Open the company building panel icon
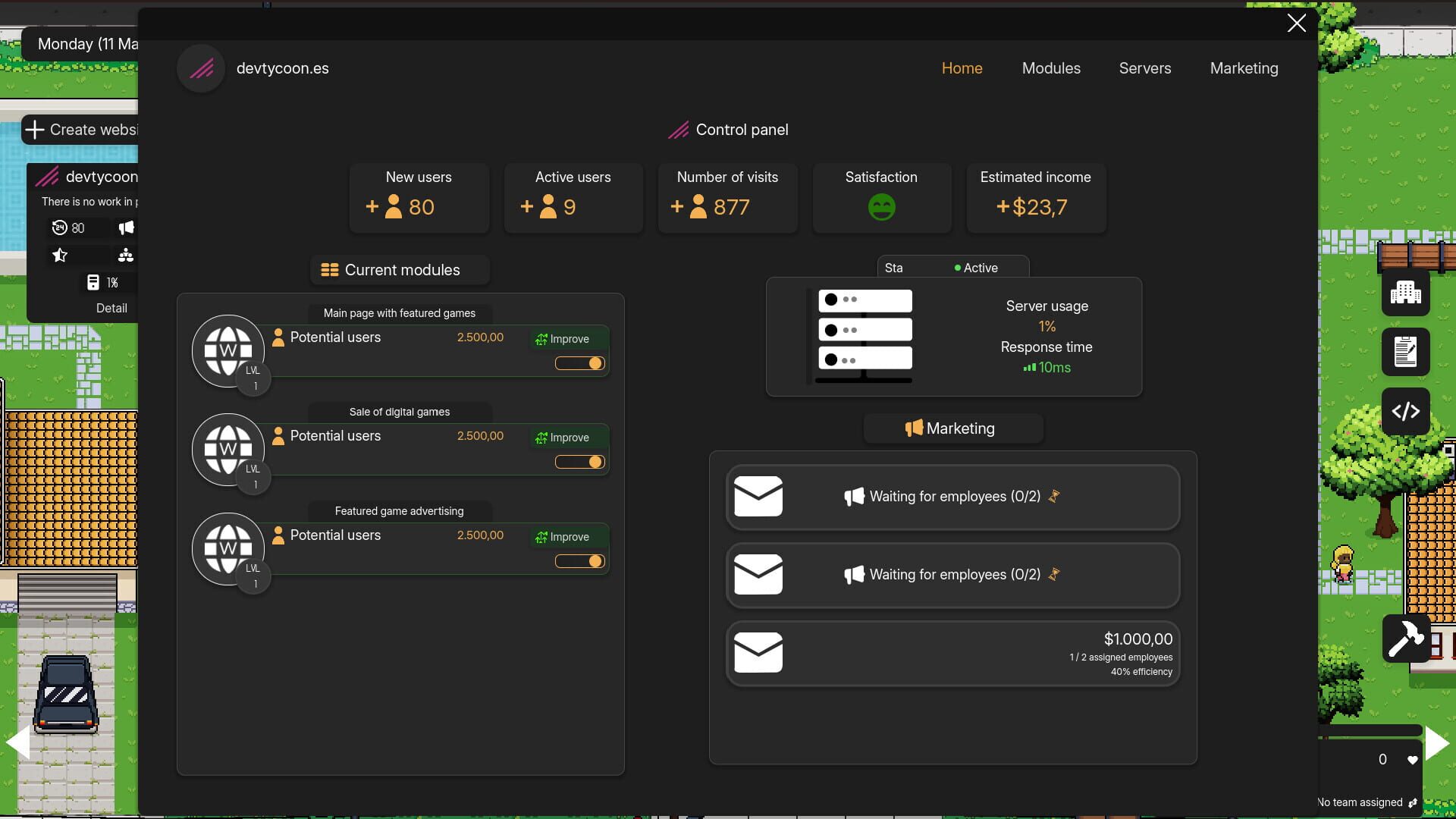Screen dimensions: 1456x819 point(1406,293)
